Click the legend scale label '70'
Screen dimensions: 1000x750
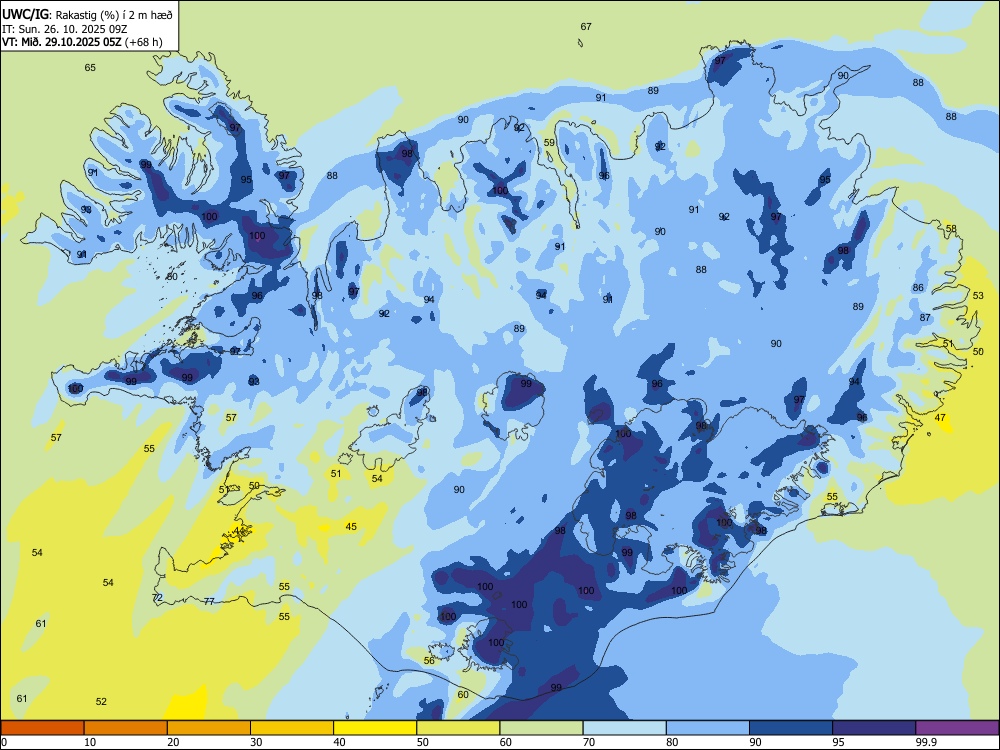pyautogui.click(x=589, y=742)
